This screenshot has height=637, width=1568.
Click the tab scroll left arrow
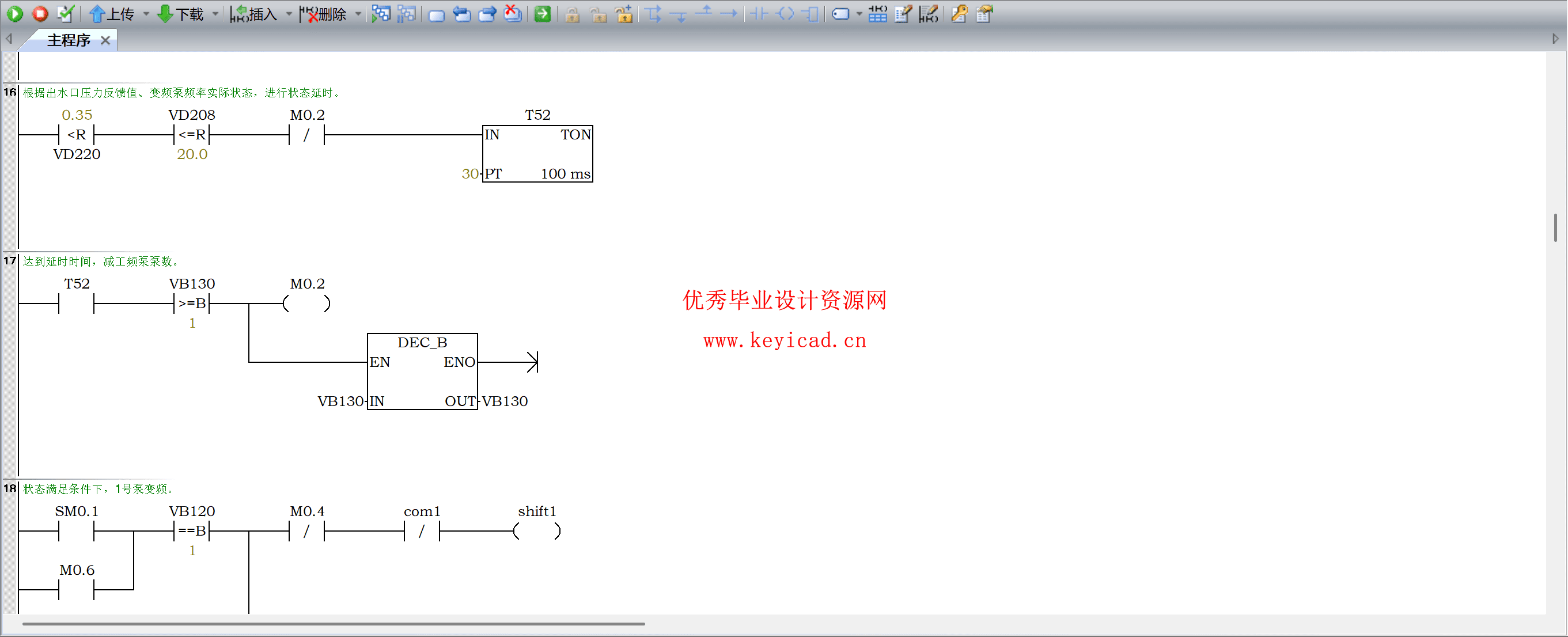coord(9,40)
